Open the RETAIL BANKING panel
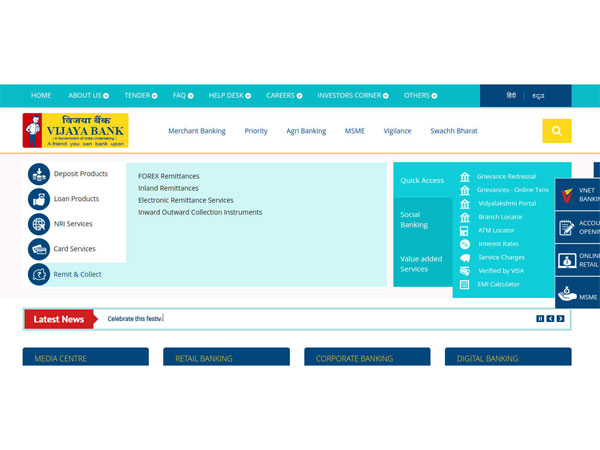Screen dimensions: 600x450 [226, 358]
